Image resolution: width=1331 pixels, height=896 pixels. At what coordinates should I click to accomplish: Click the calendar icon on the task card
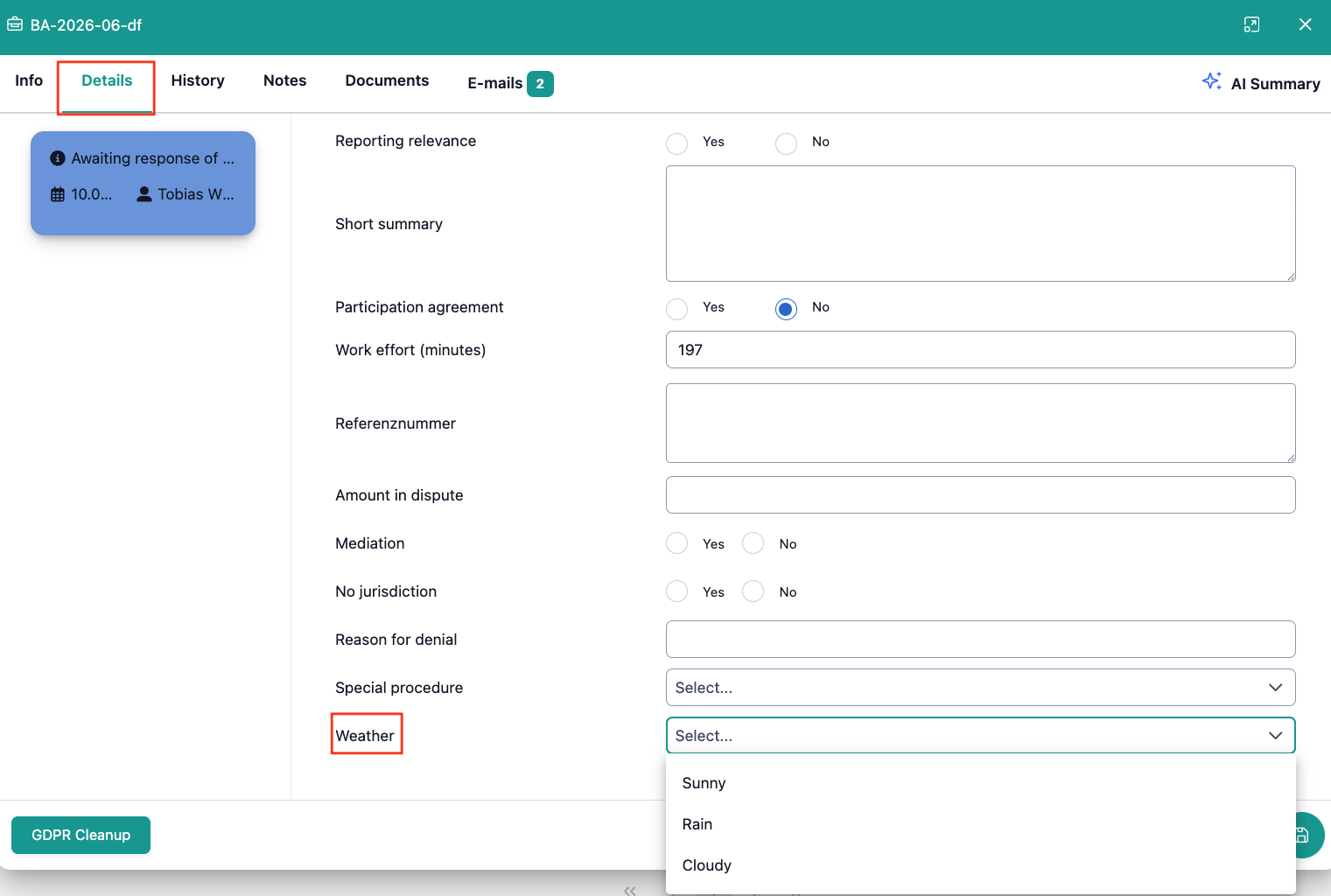tap(58, 194)
